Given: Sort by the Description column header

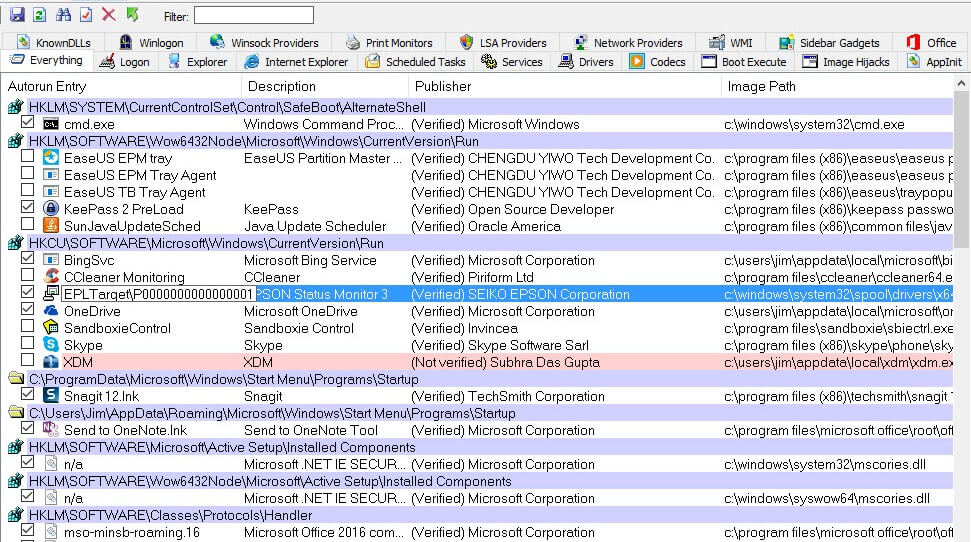Looking at the screenshot, I should coord(324,87).
